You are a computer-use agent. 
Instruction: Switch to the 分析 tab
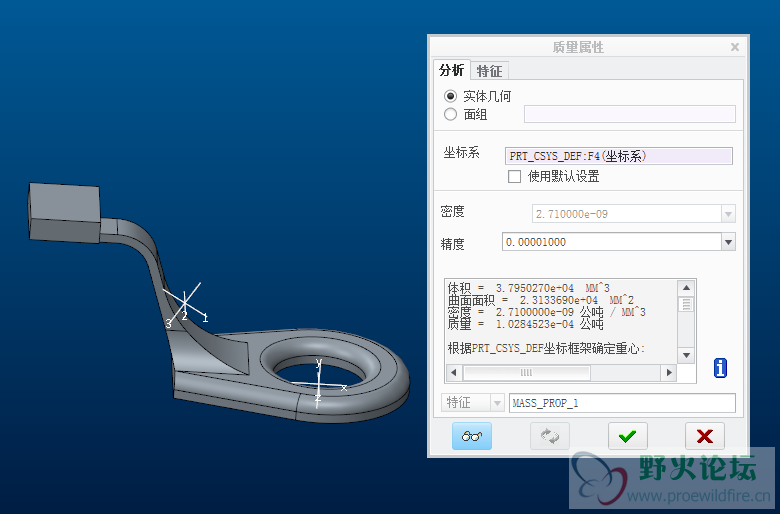tap(452, 70)
